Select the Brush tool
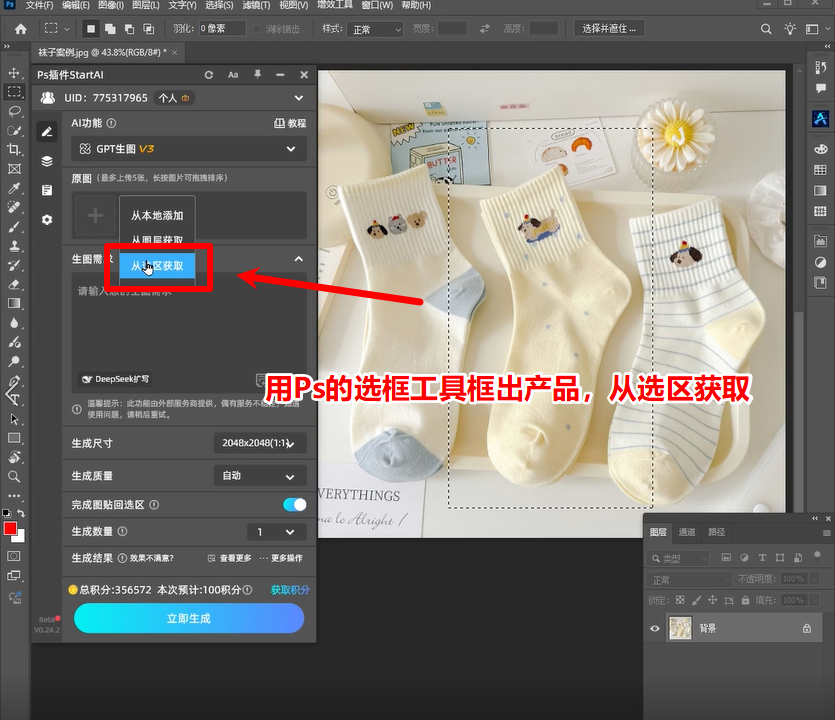The image size is (835, 720). (14, 226)
